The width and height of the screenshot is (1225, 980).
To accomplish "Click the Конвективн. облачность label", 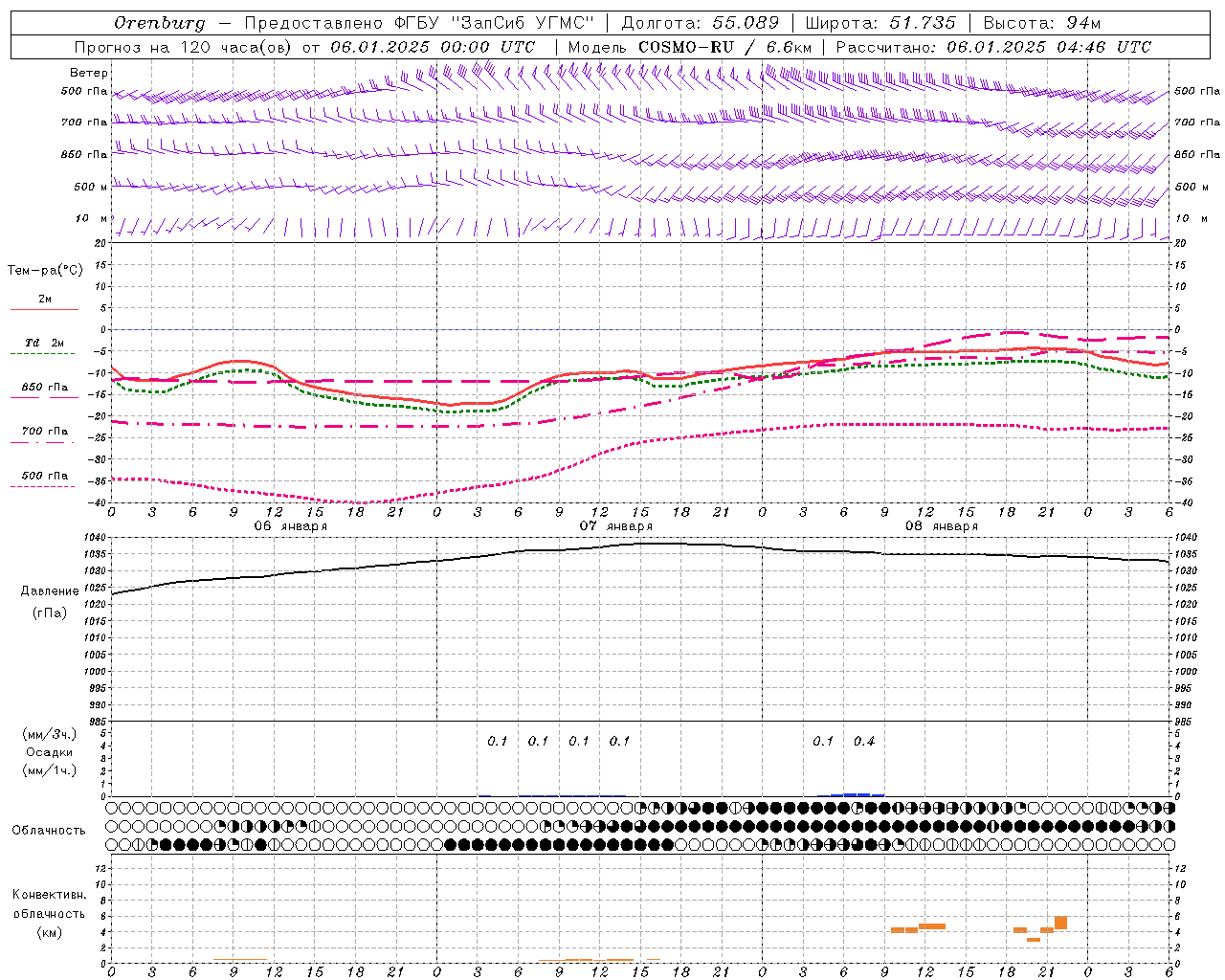I will pos(49,904).
